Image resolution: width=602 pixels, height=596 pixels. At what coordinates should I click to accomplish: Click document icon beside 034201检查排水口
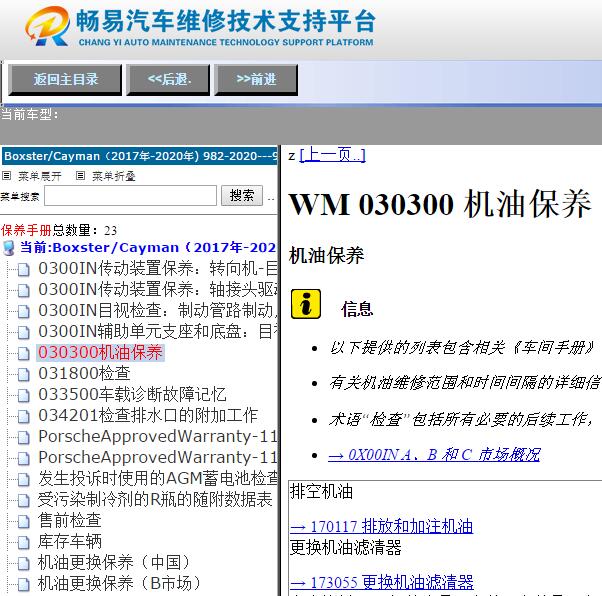23,417
